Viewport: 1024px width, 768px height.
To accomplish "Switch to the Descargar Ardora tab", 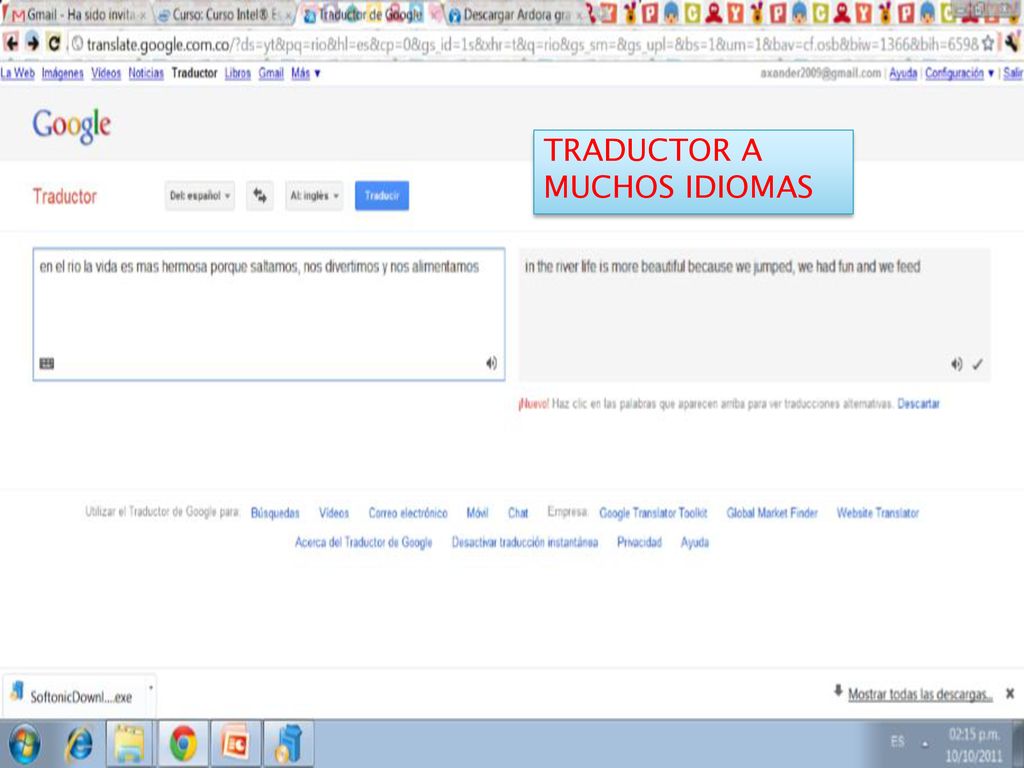I will (x=515, y=14).
